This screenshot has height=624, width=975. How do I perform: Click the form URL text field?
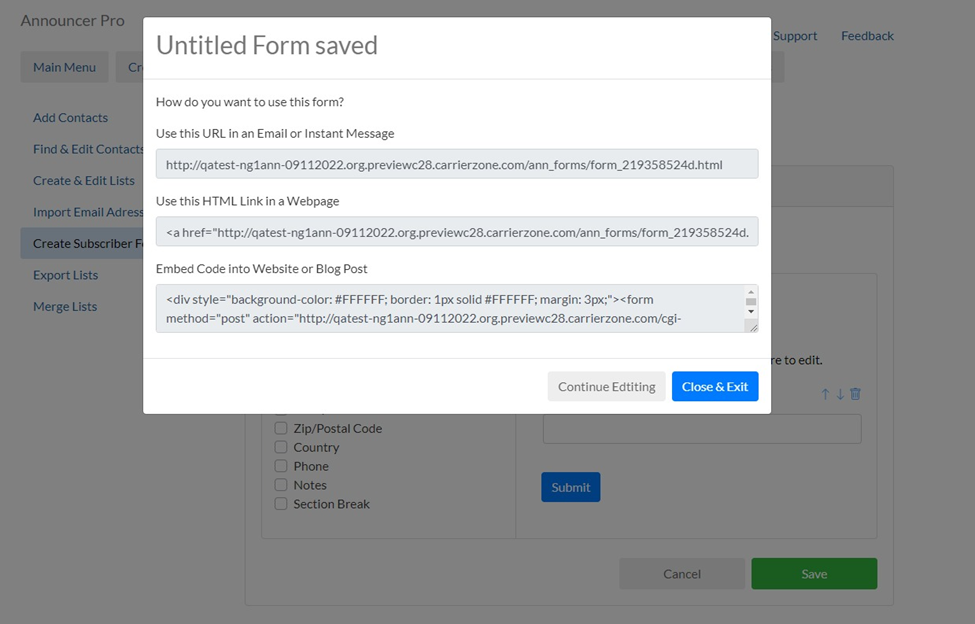pyautogui.click(x=457, y=164)
